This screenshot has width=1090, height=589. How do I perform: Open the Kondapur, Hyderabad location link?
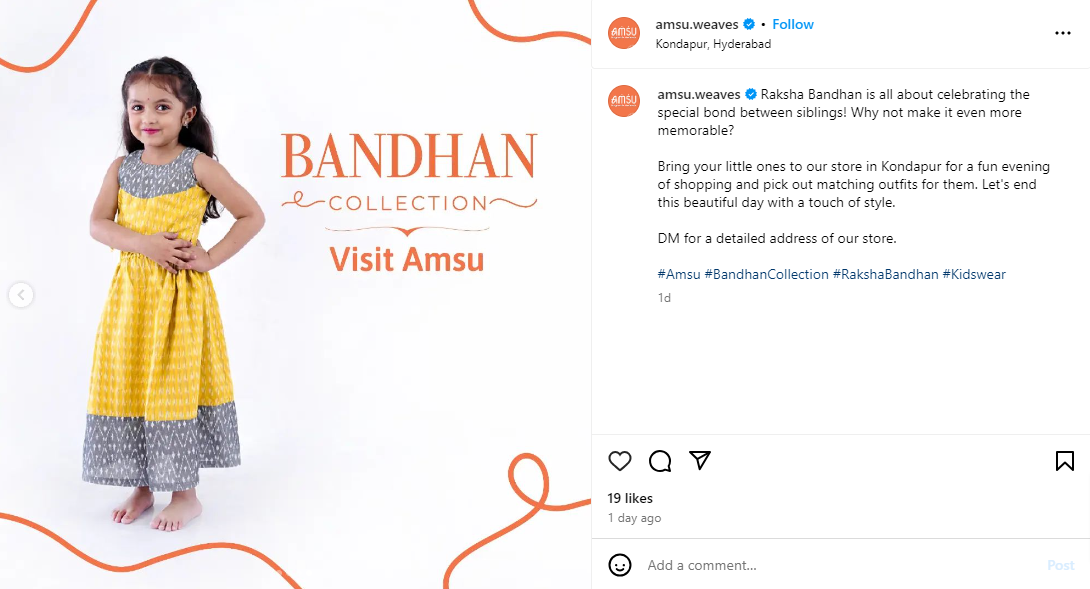[x=713, y=44]
